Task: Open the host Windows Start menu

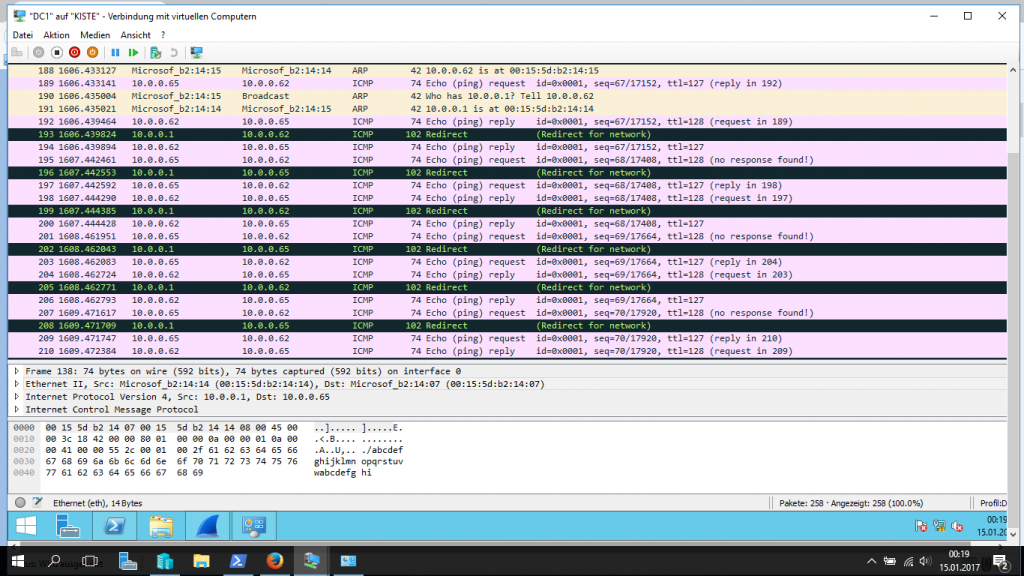Action: 18,561
